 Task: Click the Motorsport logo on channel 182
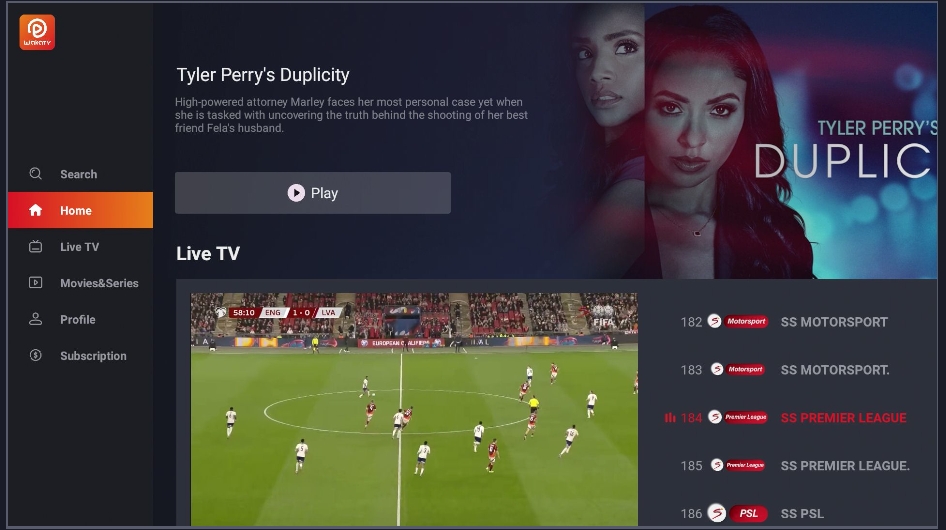click(737, 322)
